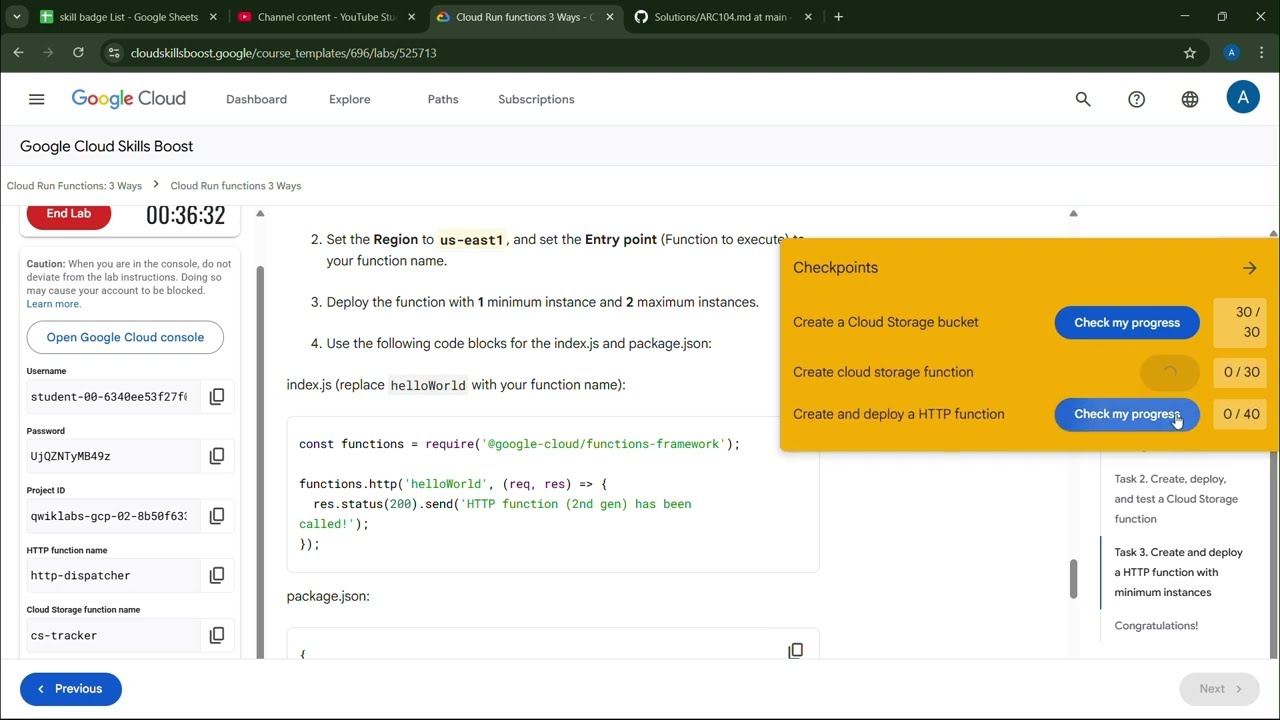Image resolution: width=1280 pixels, height=720 pixels.
Task: Click the address bar URL
Action: (284, 53)
